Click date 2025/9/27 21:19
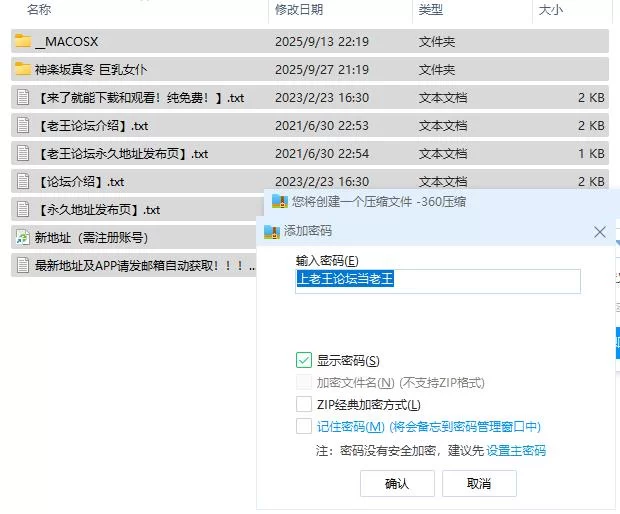 322,70
